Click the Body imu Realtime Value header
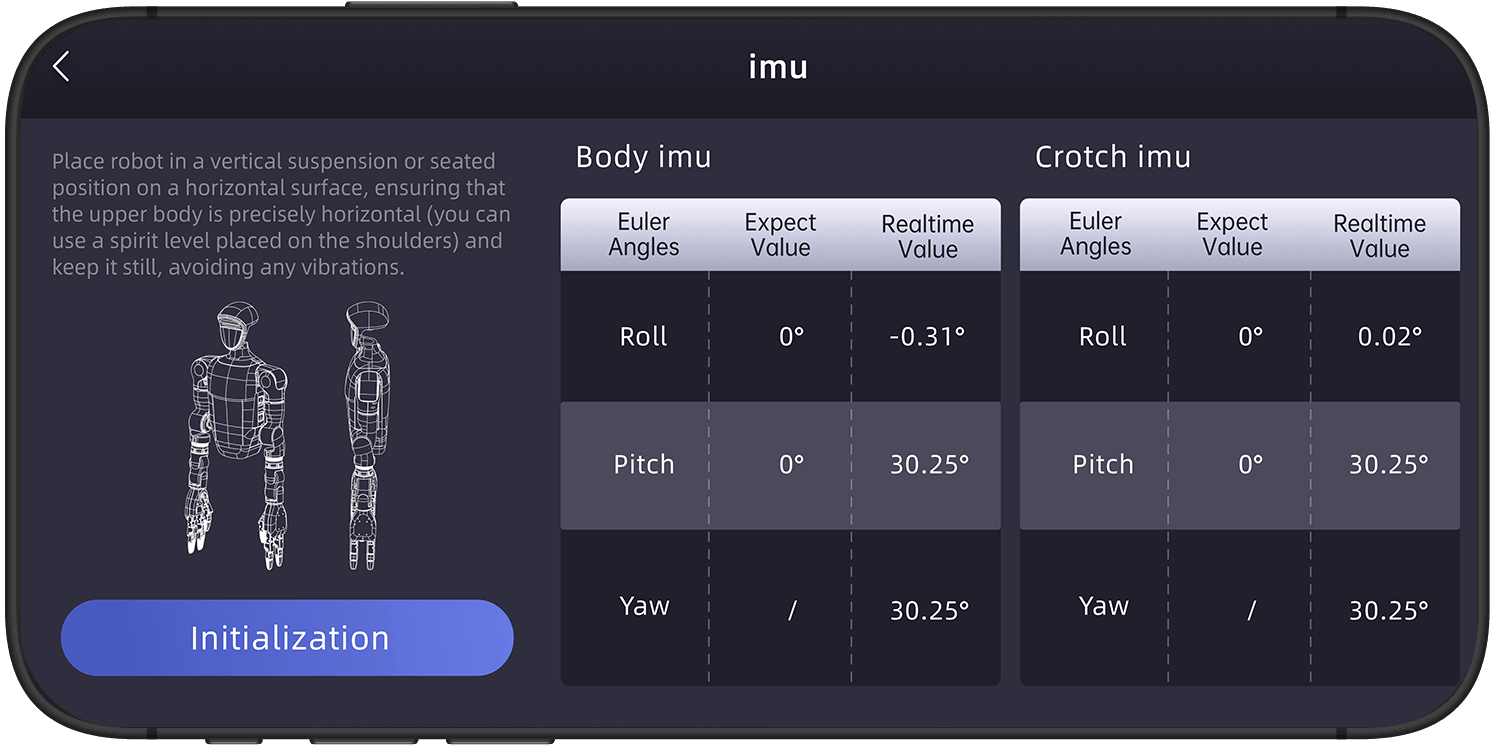Viewport: 1498px width, 746px height. [x=928, y=237]
